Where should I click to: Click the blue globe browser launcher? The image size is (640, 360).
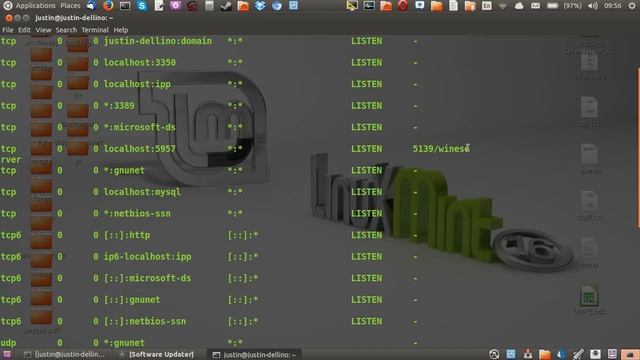[277, 6]
